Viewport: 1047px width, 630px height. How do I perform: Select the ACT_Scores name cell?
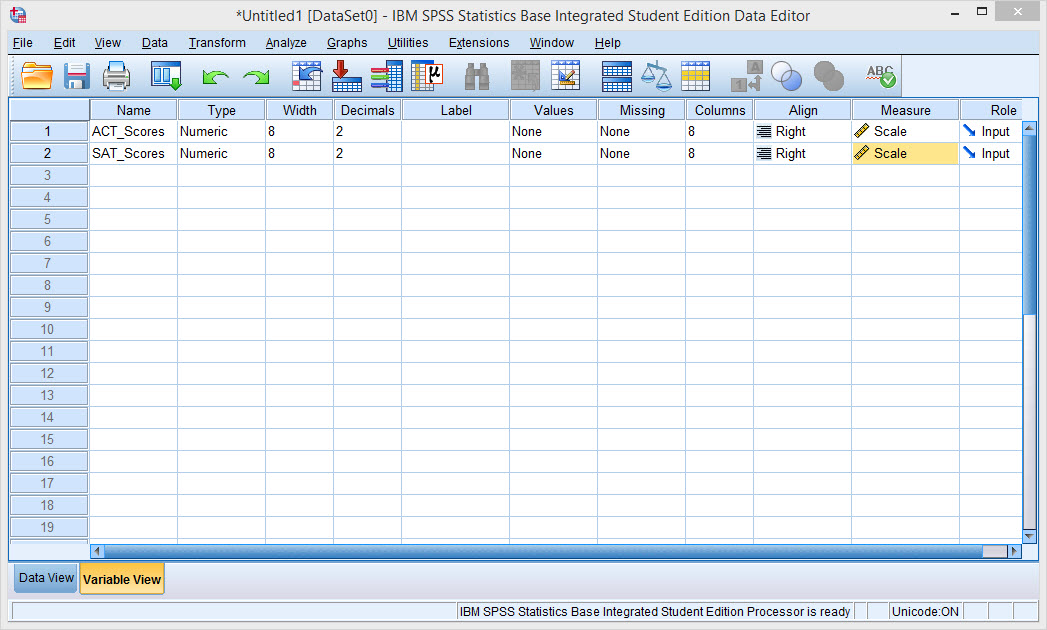pos(134,131)
